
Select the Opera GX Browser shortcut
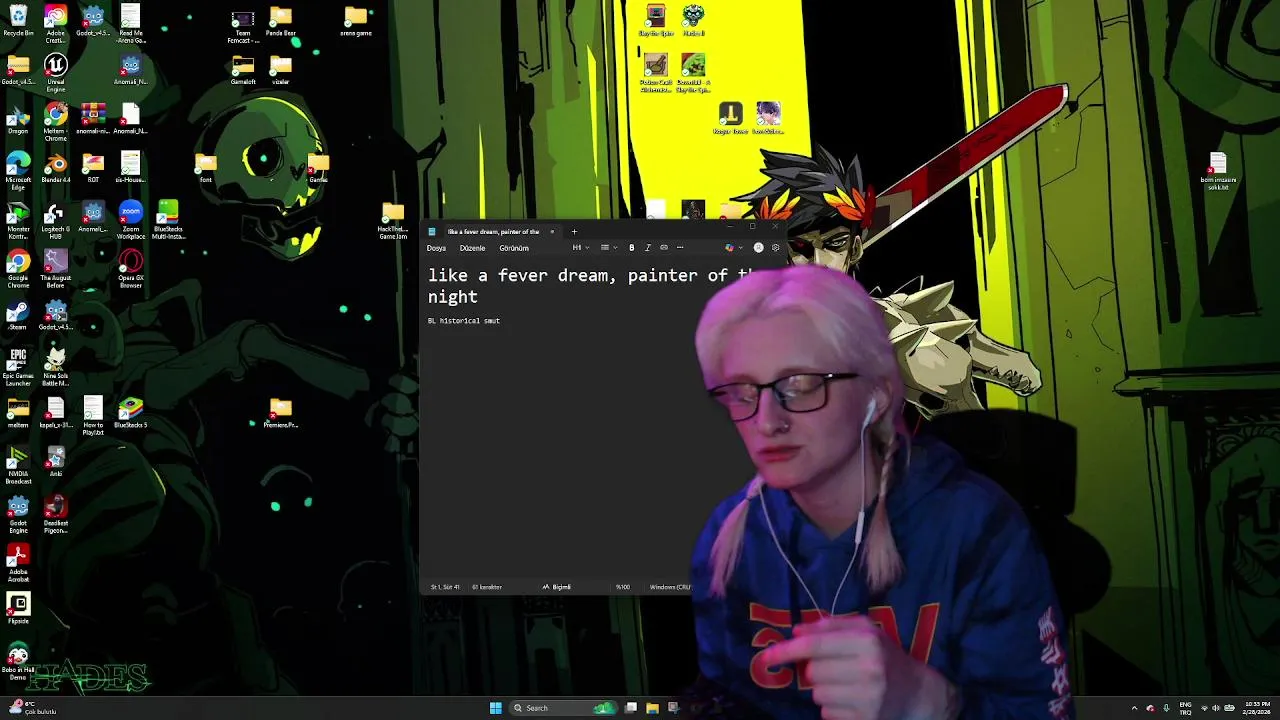[x=130, y=268]
